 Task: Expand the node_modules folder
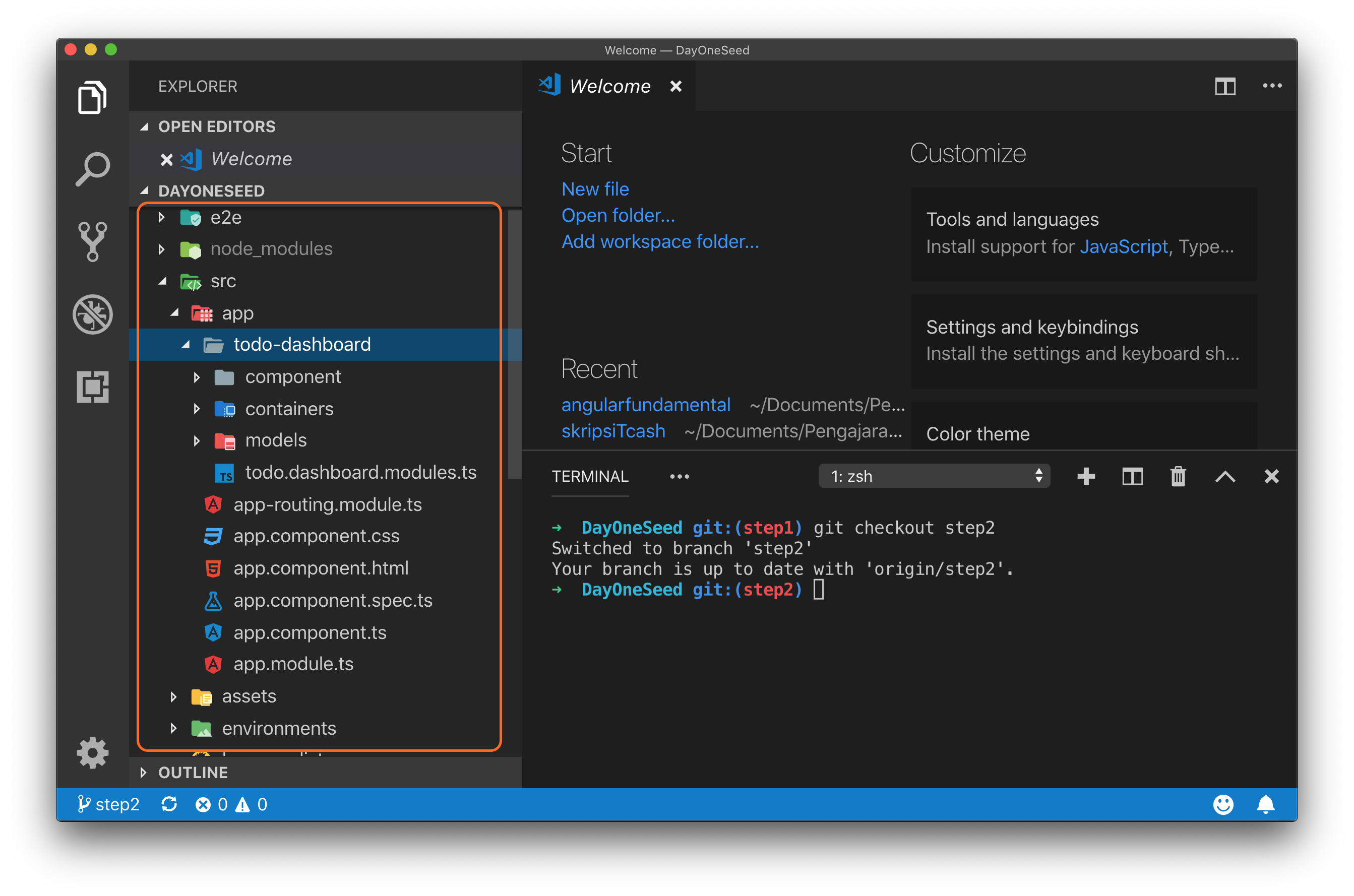[x=162, y=249]
